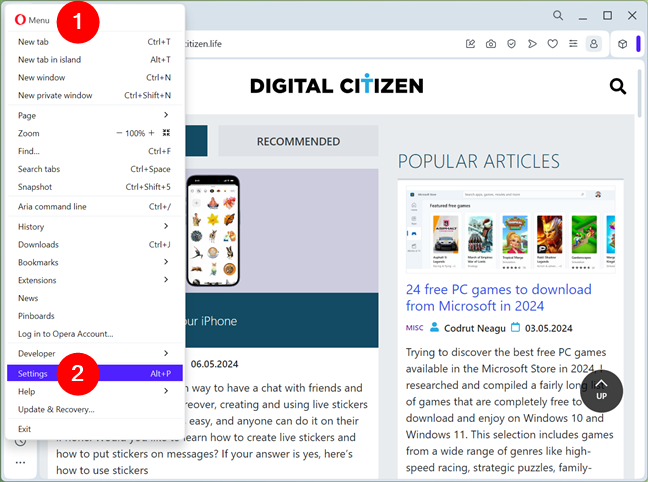Click the address bar URL field

tap(322, 44)
